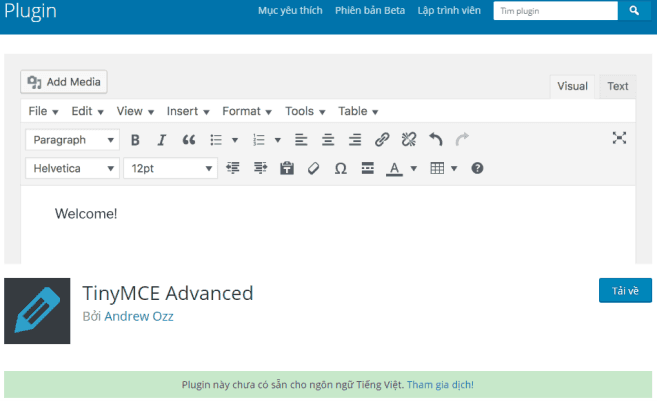Screen dimensions: 657x401
Task: Apply text color with A icon
Action: pos(394,168)
